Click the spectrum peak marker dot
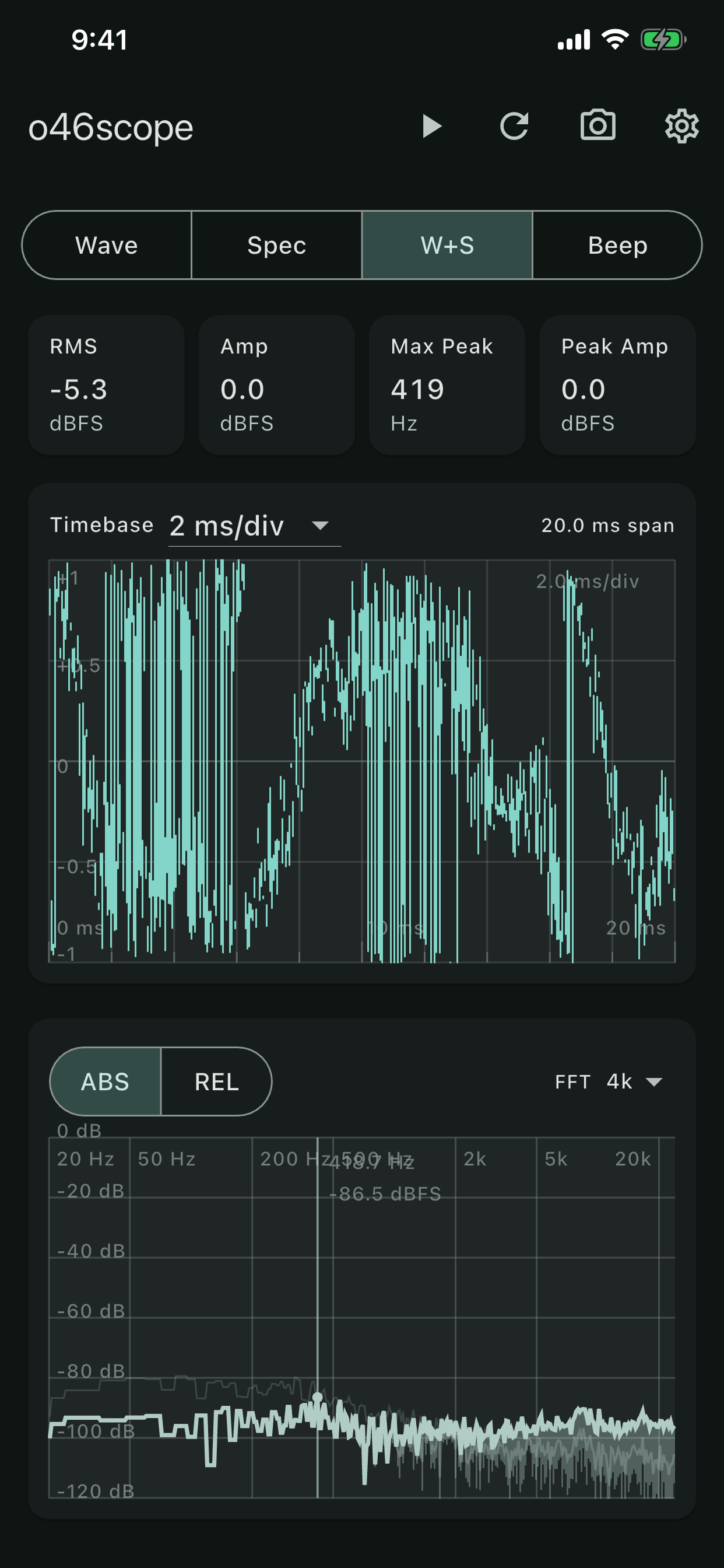Screen dimensions: 724x1568 (317, 1397)
